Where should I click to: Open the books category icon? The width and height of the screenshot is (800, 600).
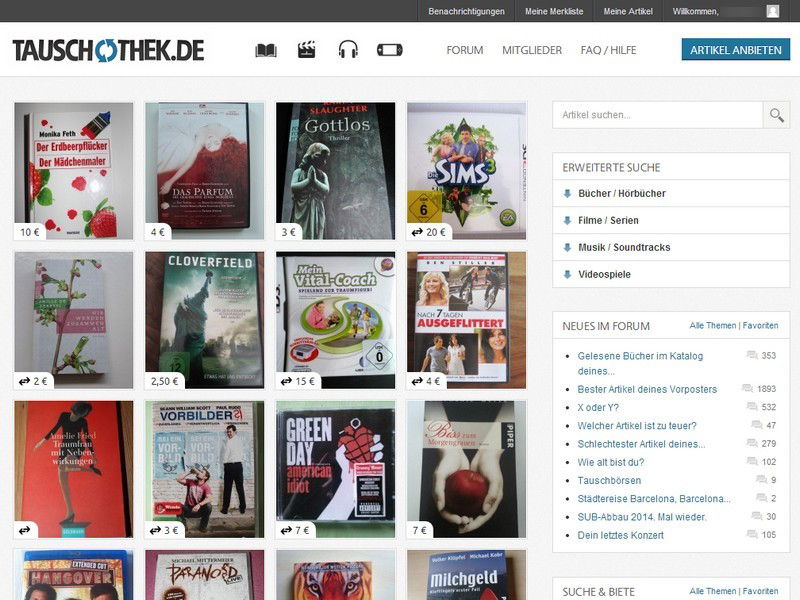(266, 50)
